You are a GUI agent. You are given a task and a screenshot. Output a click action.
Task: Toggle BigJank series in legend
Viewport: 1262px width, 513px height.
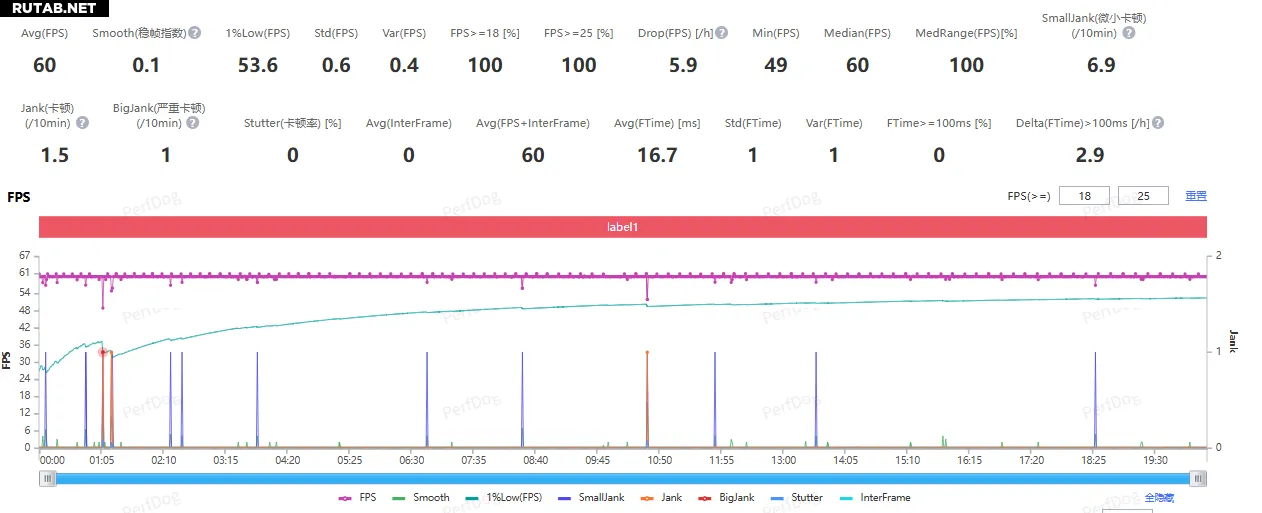(727, 497)
